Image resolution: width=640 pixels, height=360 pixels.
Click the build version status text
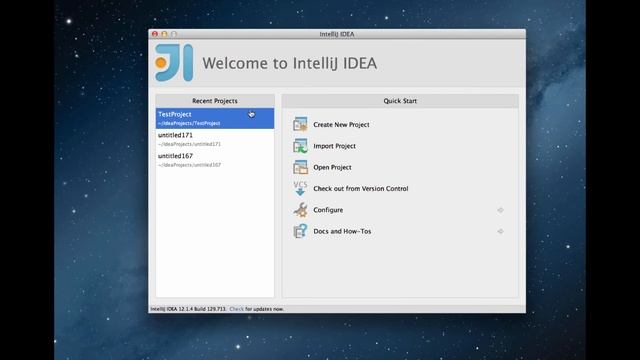pos(188,309)
